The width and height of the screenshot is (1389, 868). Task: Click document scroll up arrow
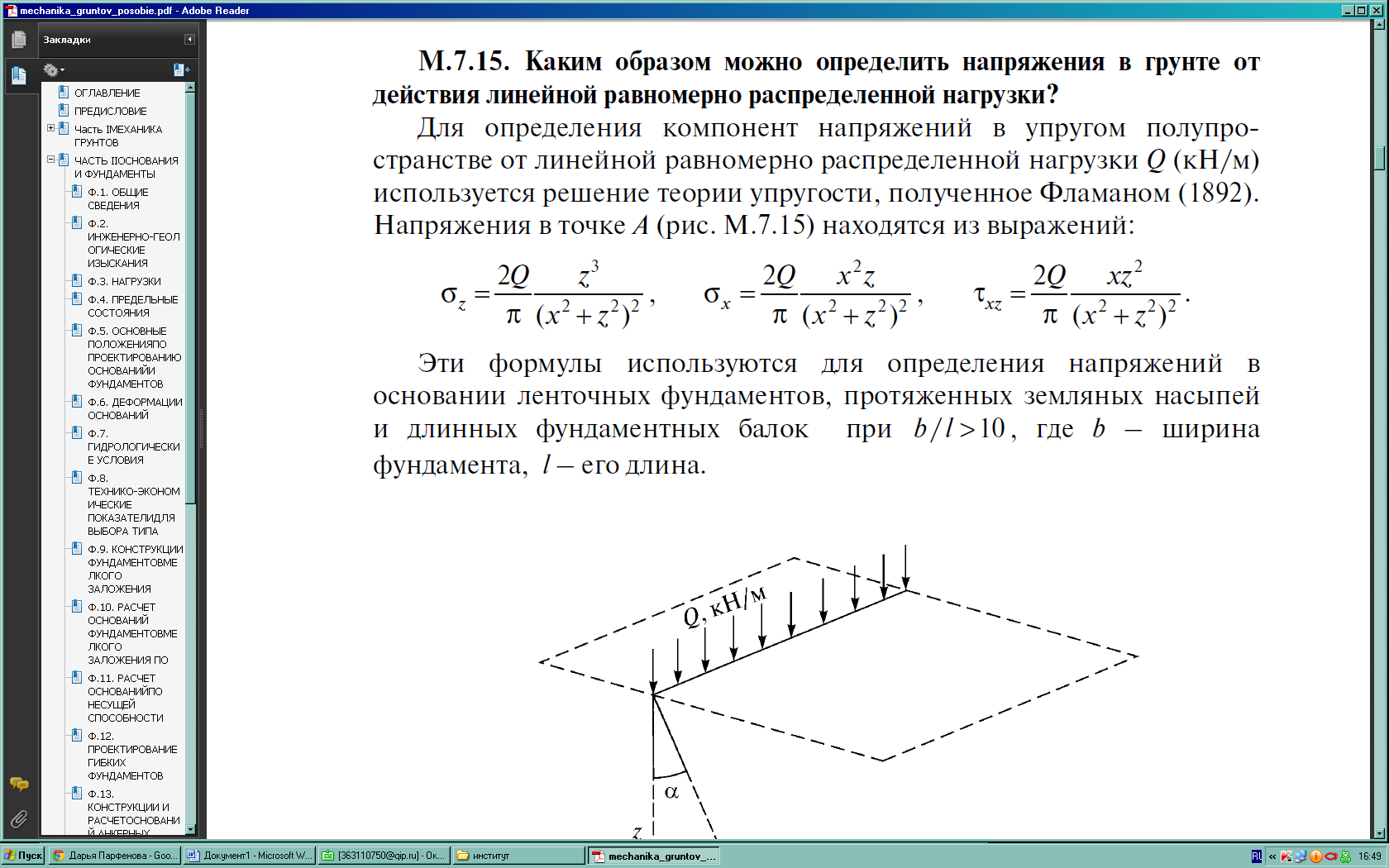tap(1379, 24)
